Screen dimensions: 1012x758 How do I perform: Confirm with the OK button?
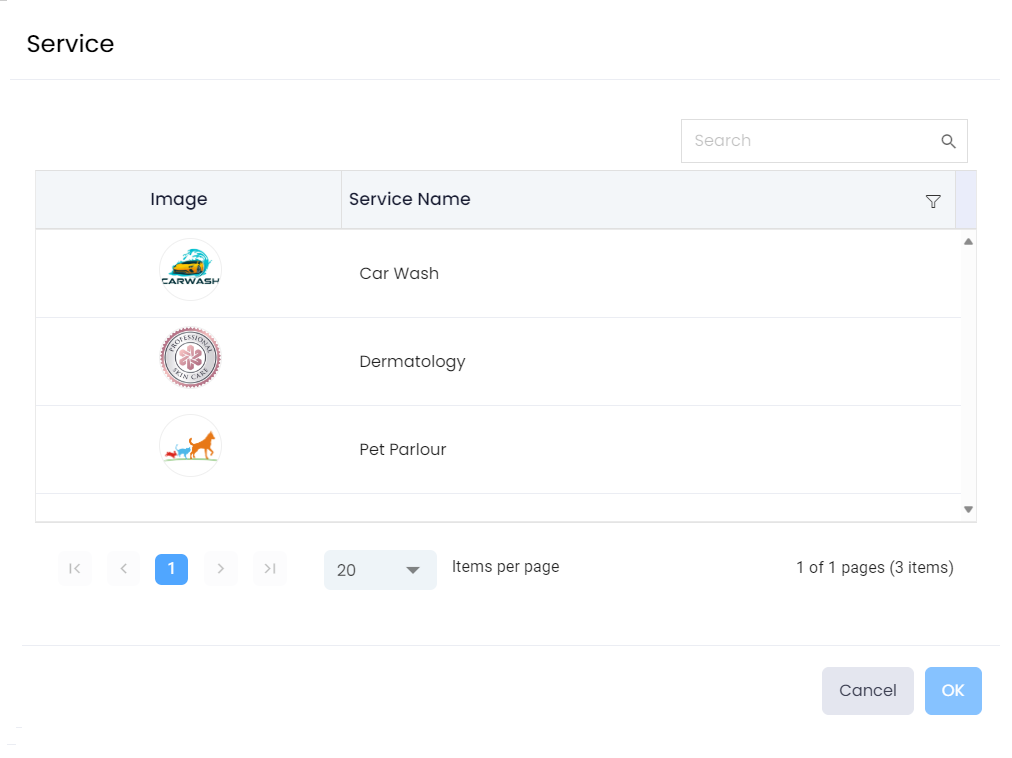[x=952, y=691]
